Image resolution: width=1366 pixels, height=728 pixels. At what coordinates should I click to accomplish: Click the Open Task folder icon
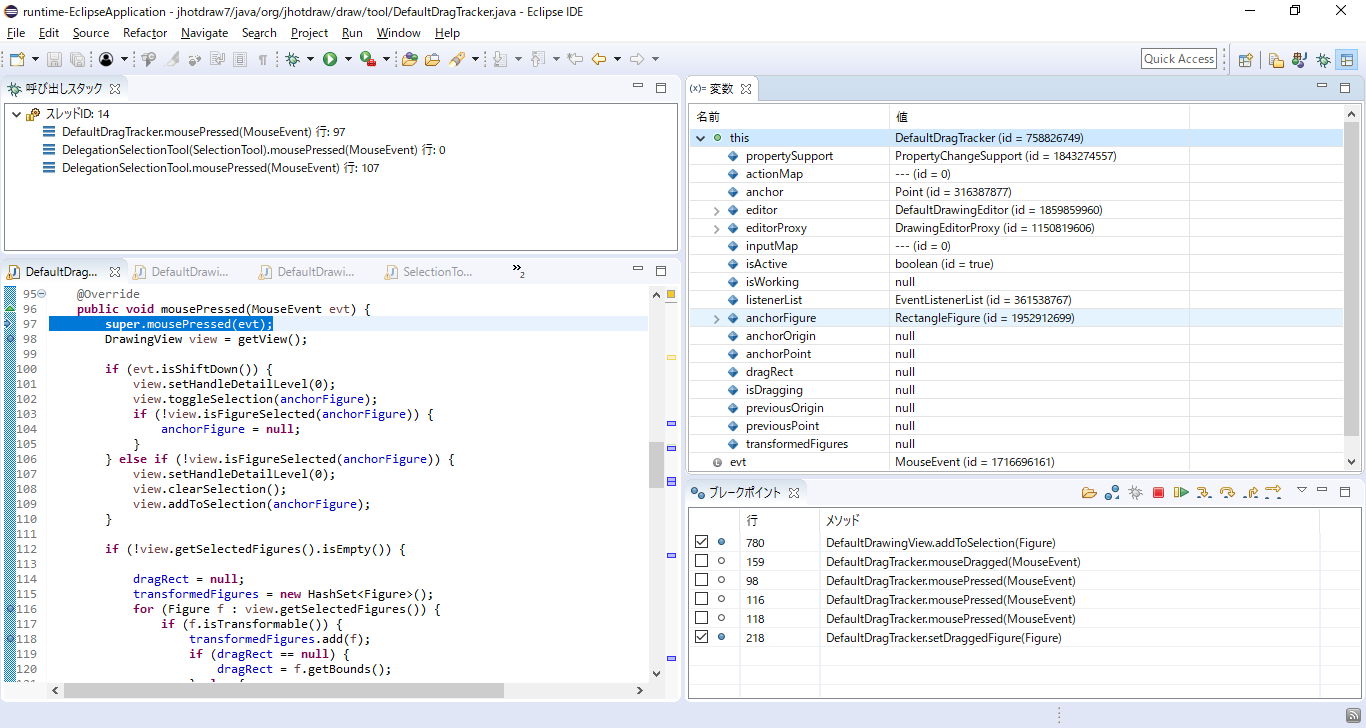tap(432, 59)
